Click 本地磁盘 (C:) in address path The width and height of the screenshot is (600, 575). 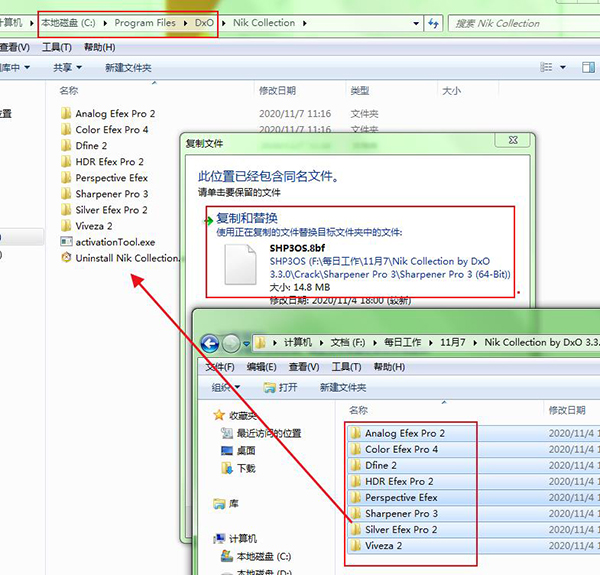[68, 23]
